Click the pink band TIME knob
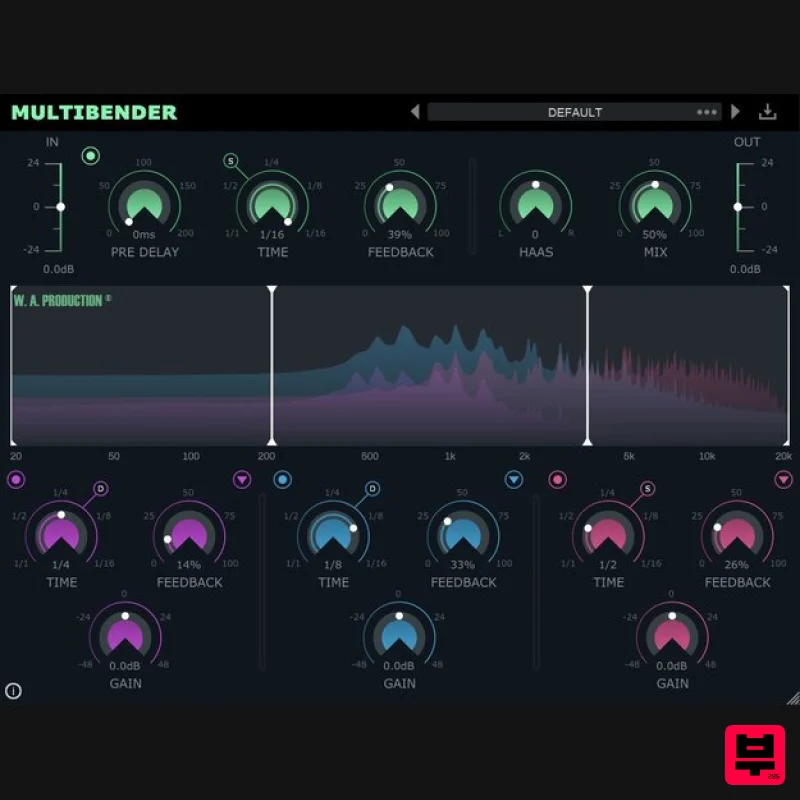 (x=608, y=535)
